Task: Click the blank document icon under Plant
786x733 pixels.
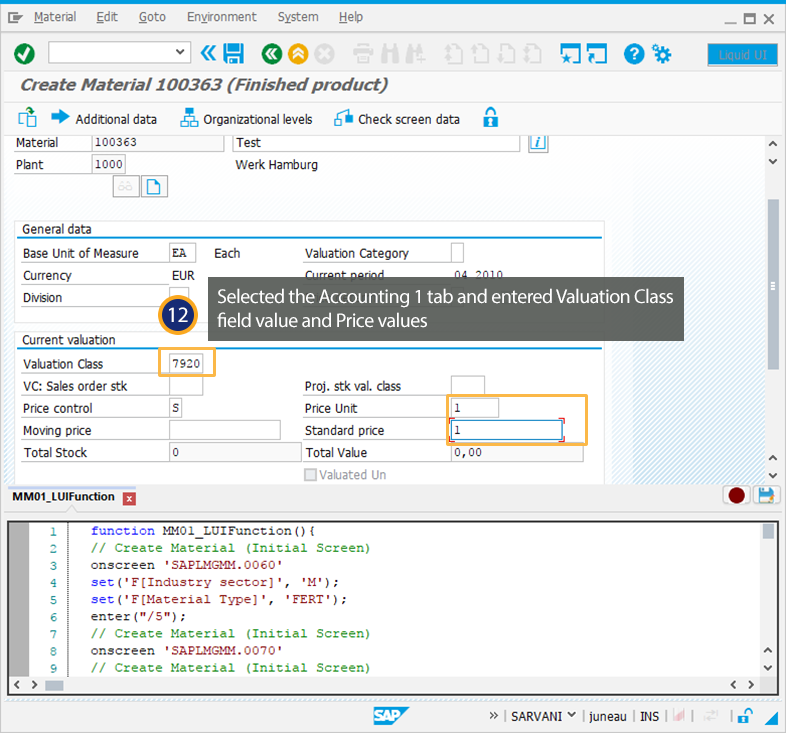Action: pos(154,187)
